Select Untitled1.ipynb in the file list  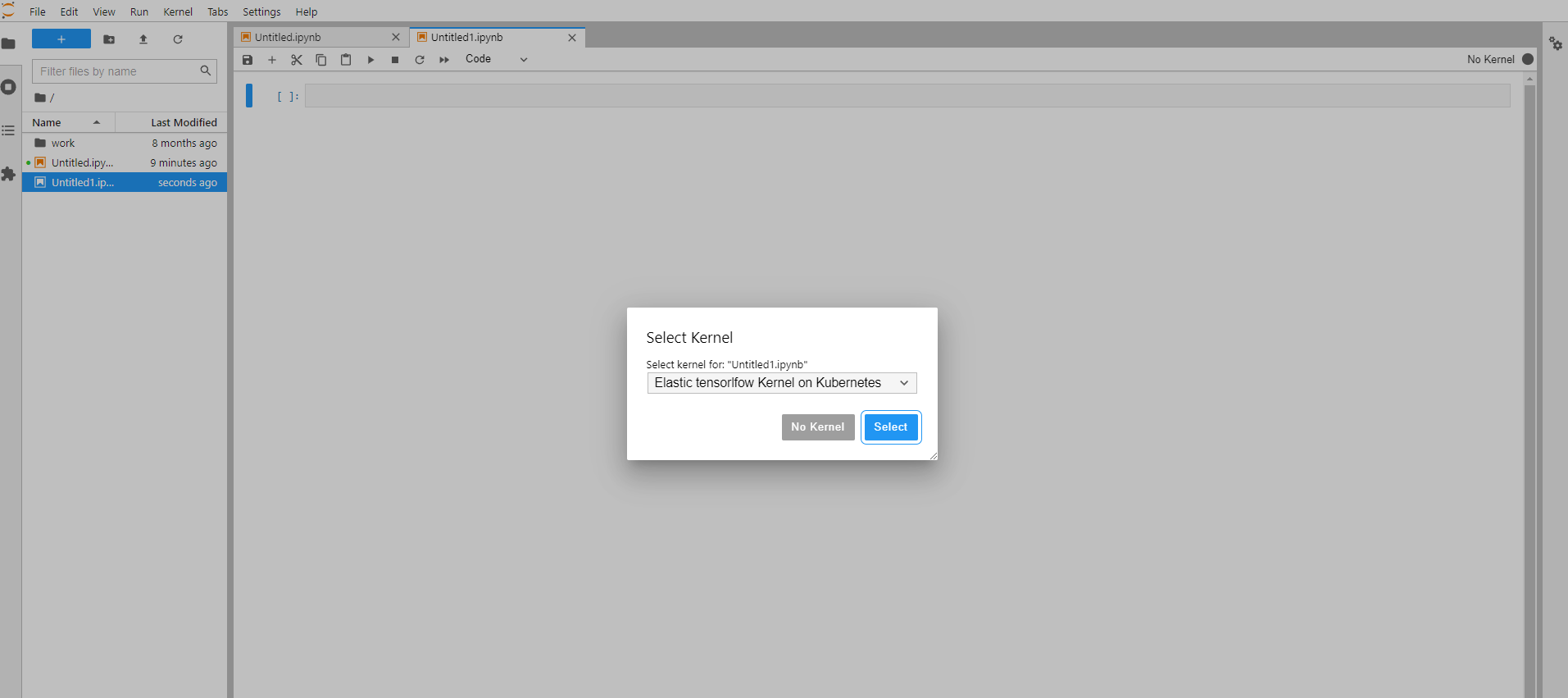coord(125,182)
